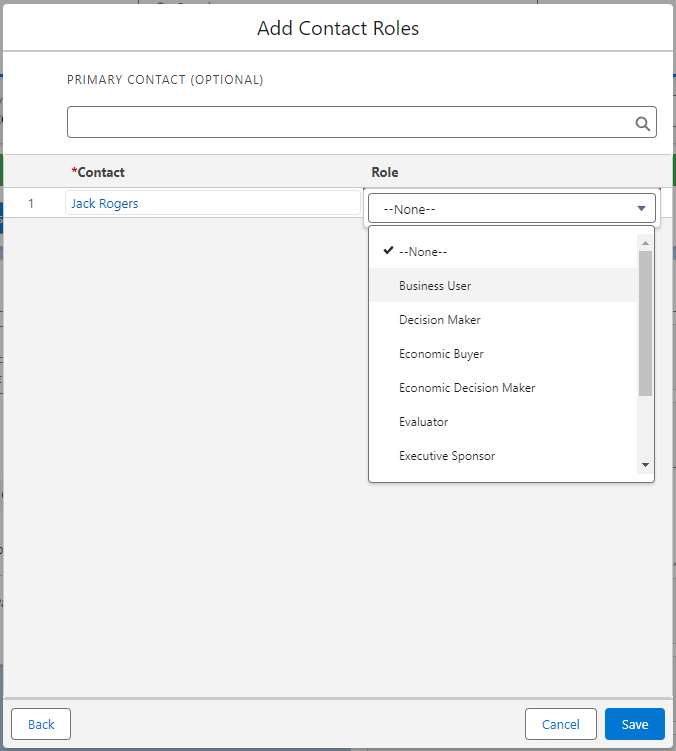Pick the Executive Sponsor role option

[x=447, y=456]
